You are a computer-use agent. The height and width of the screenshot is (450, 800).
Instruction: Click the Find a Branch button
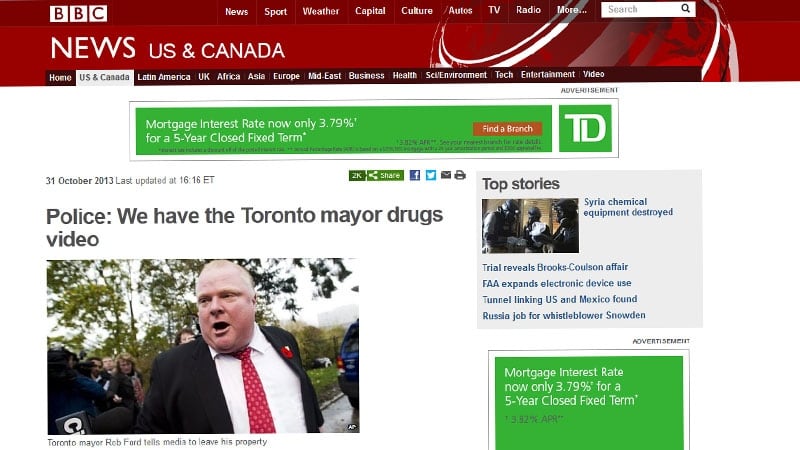tap(507, 129)
